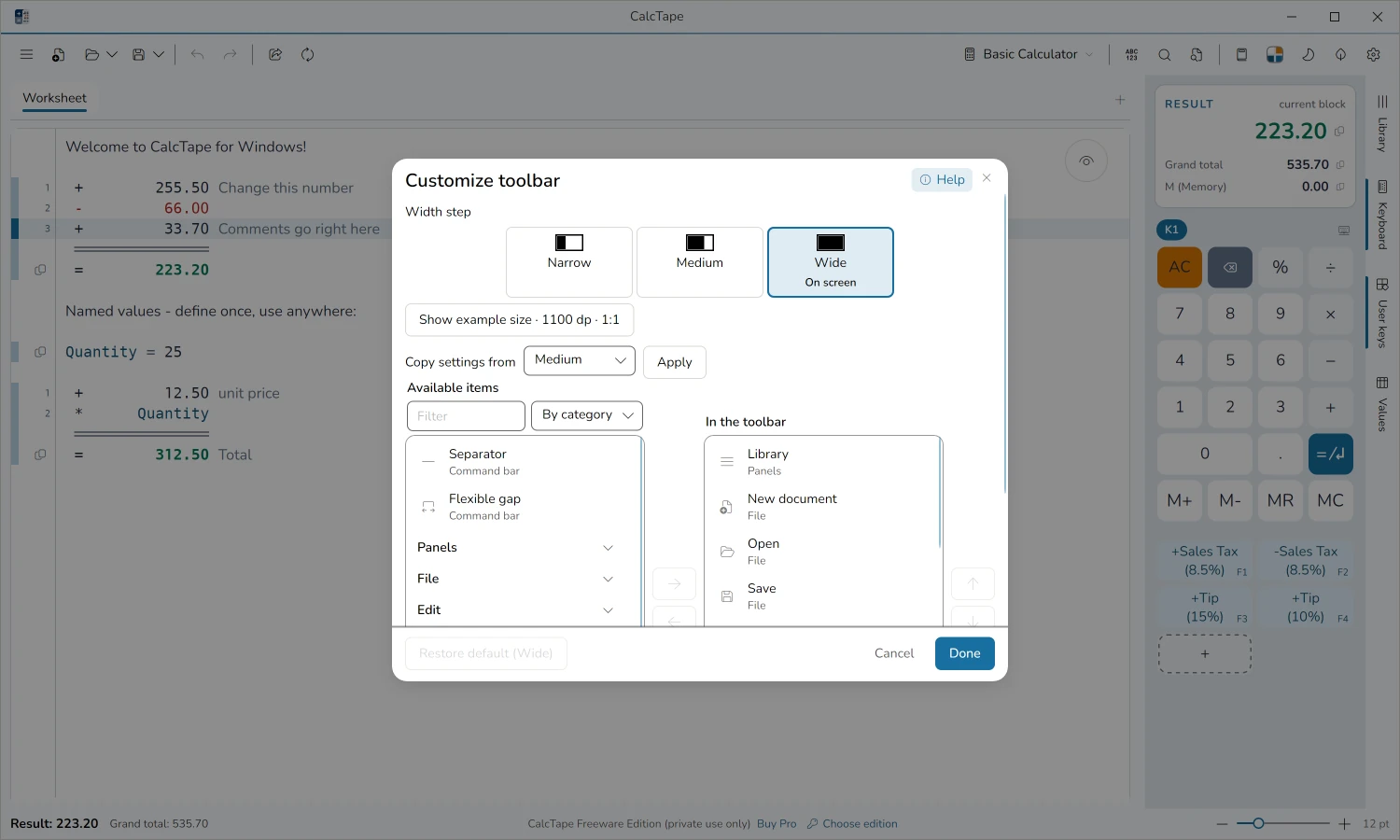Image resolution: width=1400 pixels, height=840 pixels.
Task: Click the ABC 123 toolbar icon
Action: (1132, 54)
